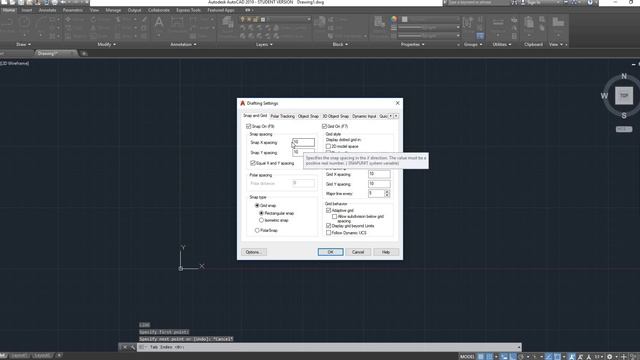Click the Snap X spacing input field
This screenshot has width=640, height=360.
pyautogui.click(x=303, y=142)
